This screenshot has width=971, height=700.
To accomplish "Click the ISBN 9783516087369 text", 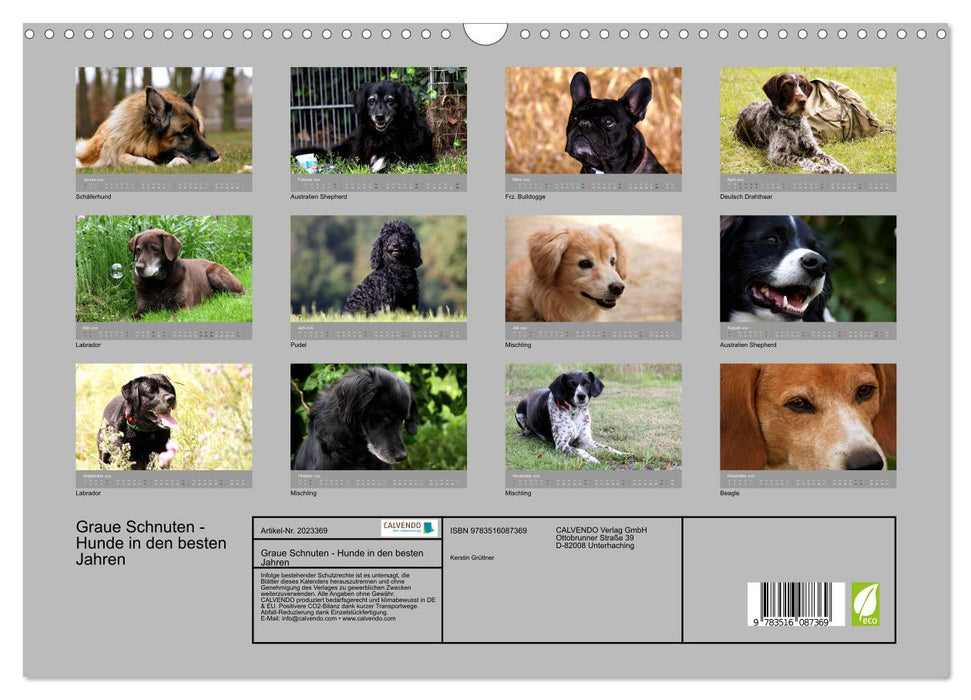I will (490, 530).
